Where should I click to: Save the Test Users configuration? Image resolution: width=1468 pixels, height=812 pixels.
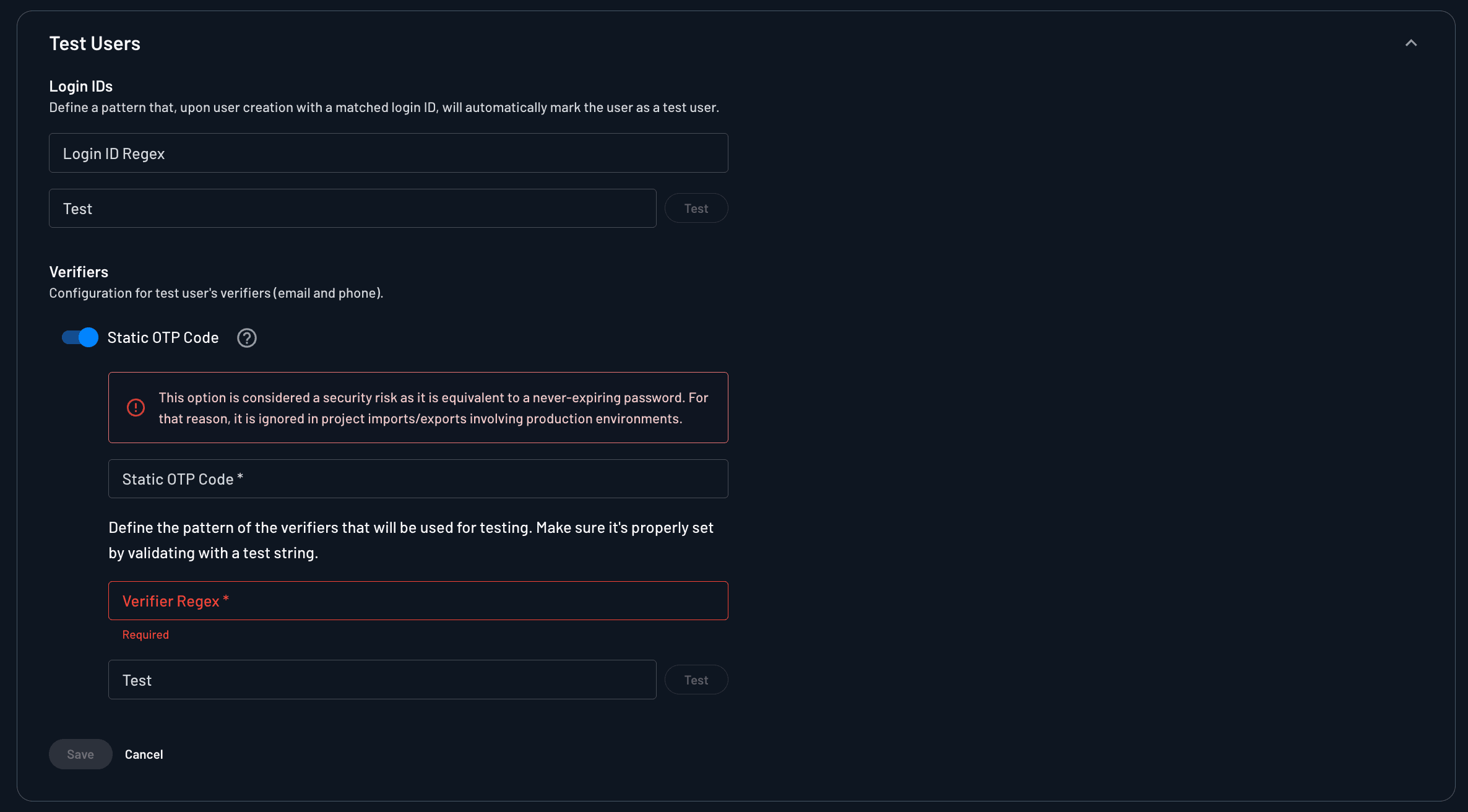pyautogui.click(x=80, y=754)
